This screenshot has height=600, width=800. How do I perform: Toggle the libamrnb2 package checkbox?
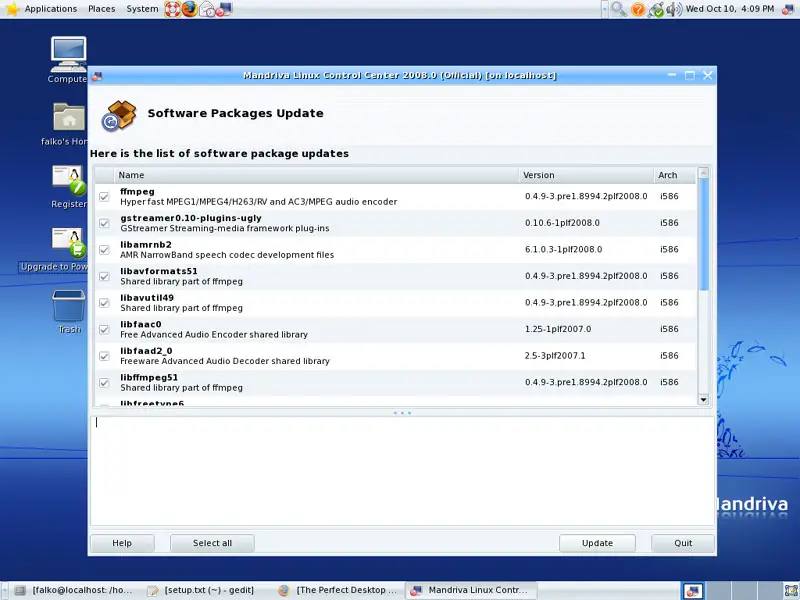point(104,249)
